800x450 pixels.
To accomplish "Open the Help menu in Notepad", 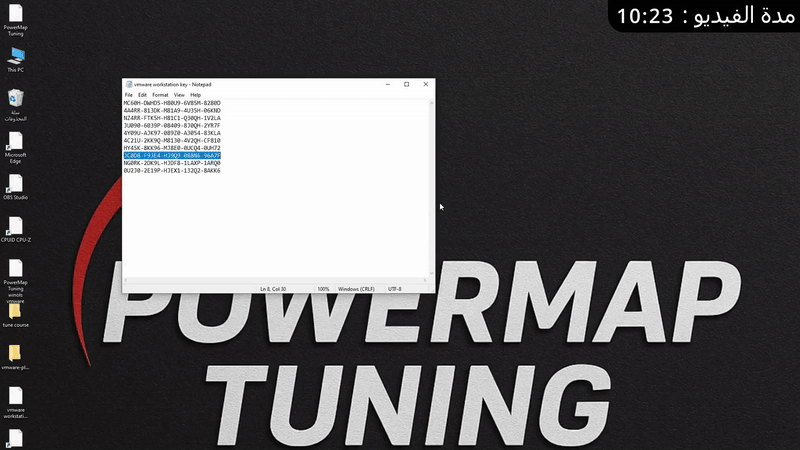I will 196,95.
